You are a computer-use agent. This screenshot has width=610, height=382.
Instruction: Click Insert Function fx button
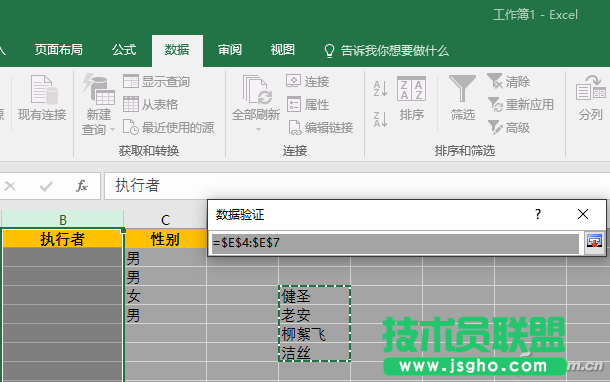[82, 186]
